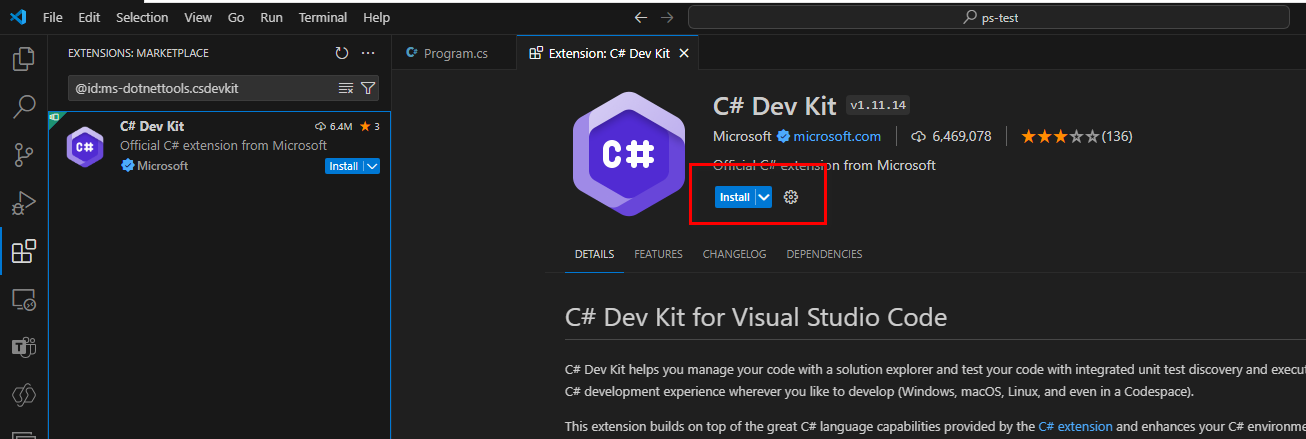Click large C# Dev Kit logo on details page
The width and height of the screenshot is (1306, 439).
coord(628,153)
